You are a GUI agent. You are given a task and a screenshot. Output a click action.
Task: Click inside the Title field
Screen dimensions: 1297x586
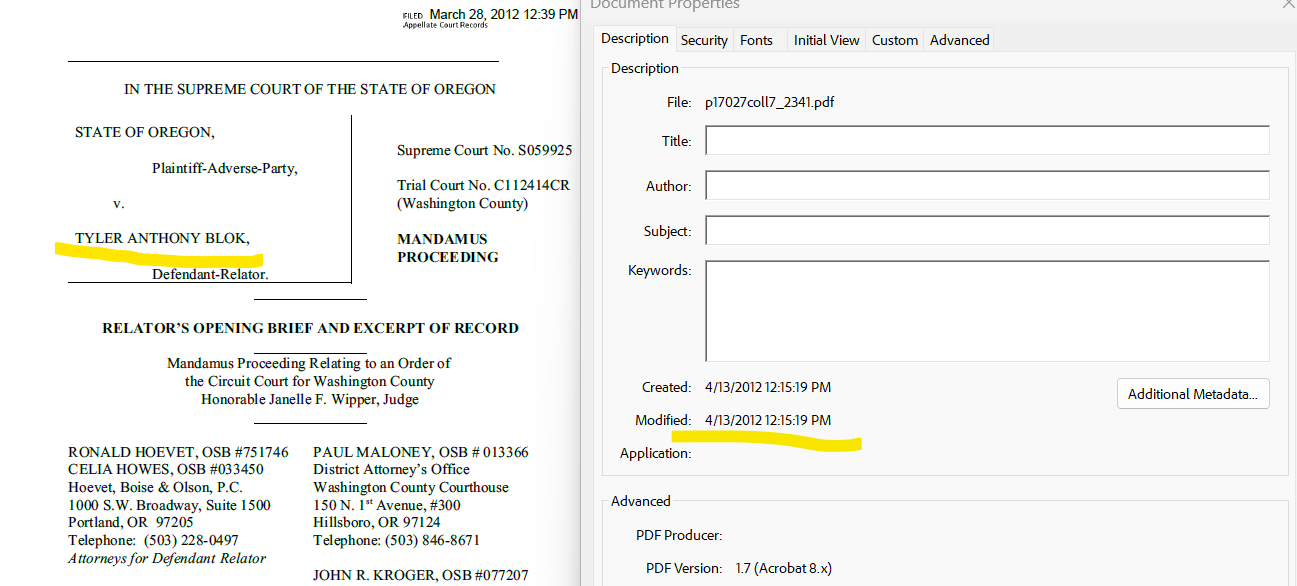click(x=986, y=140)
